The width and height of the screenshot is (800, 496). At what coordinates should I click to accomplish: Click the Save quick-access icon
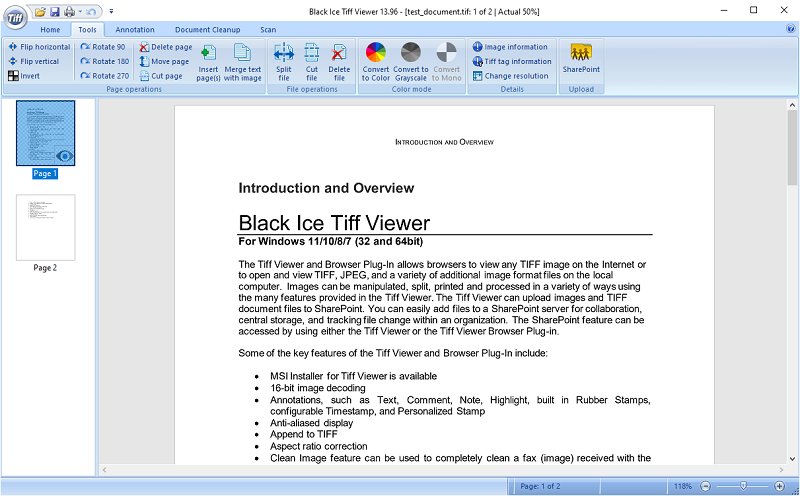click(55, 11)
